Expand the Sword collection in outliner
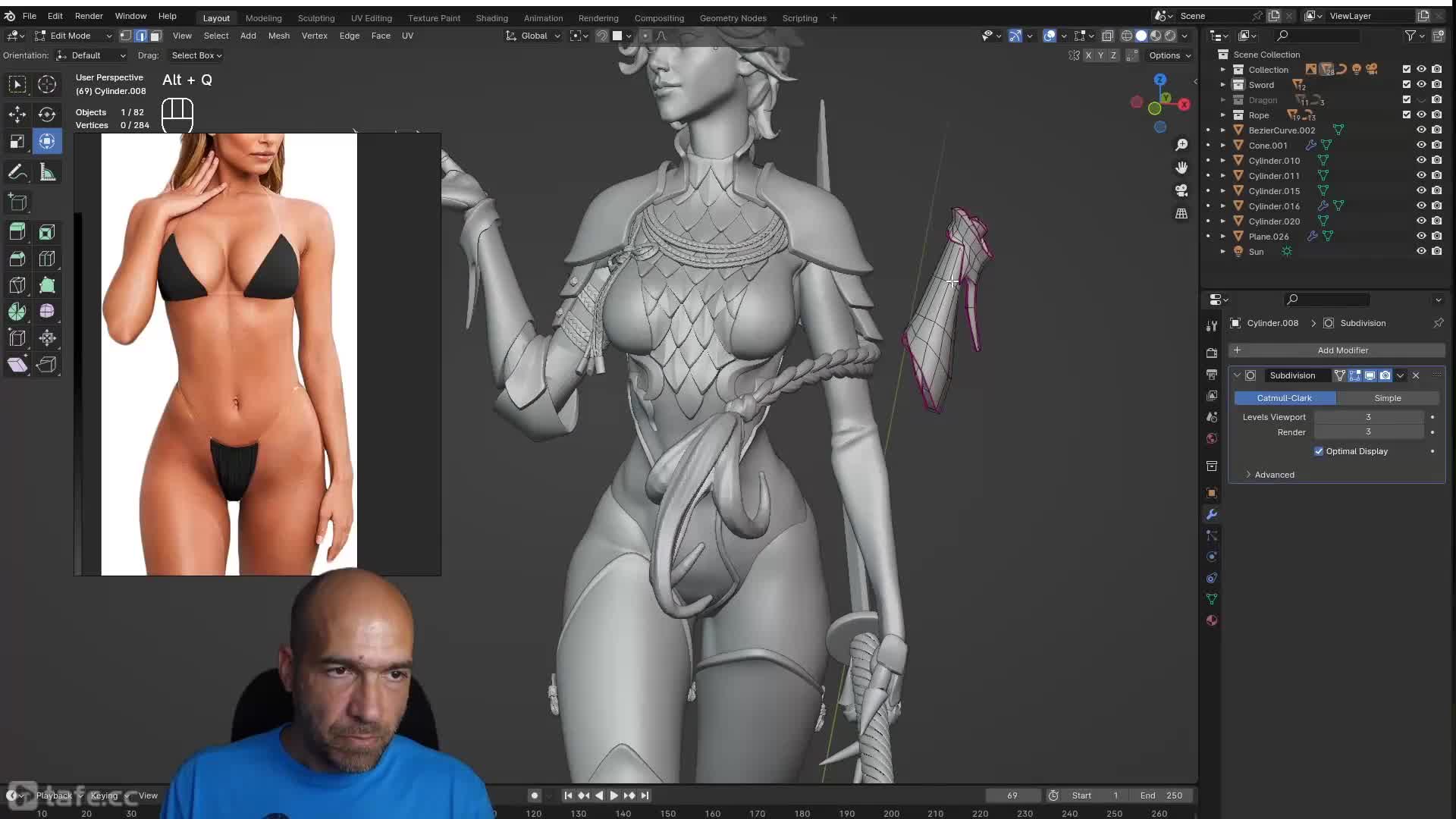The image size is (1456, 819). tap(1222, 85)
